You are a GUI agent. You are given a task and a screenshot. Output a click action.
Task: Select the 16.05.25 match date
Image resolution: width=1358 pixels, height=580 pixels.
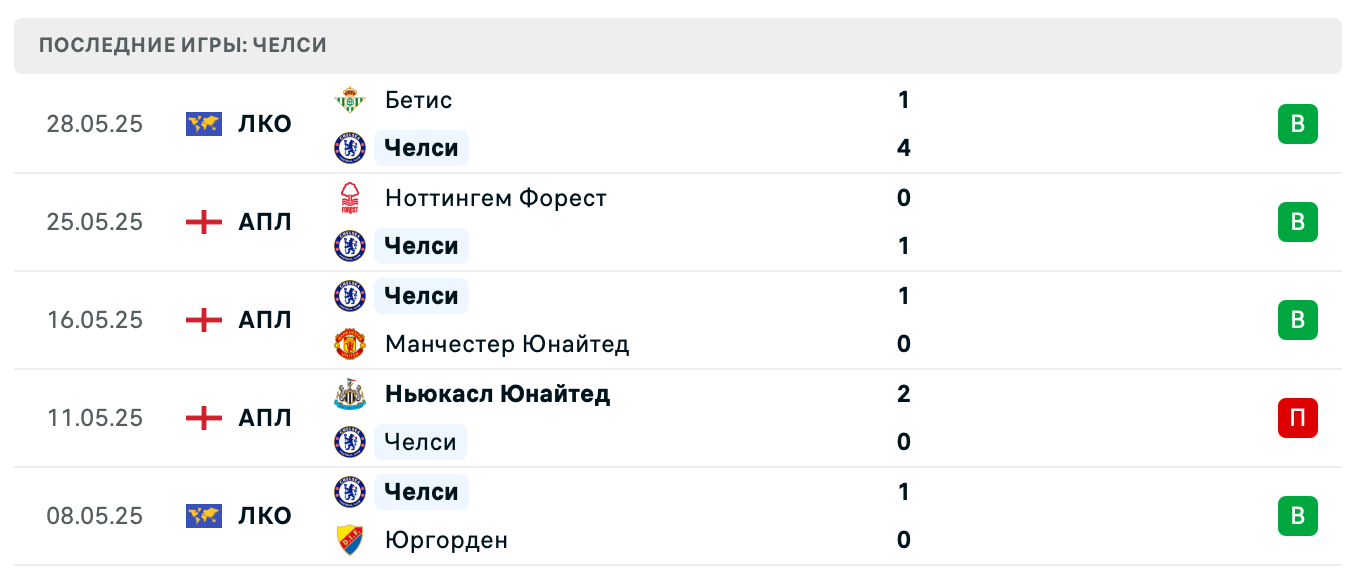95,320
